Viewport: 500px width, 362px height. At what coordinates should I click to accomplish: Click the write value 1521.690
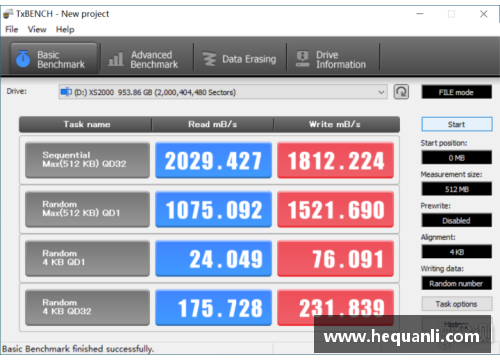[x=336, y=209]
